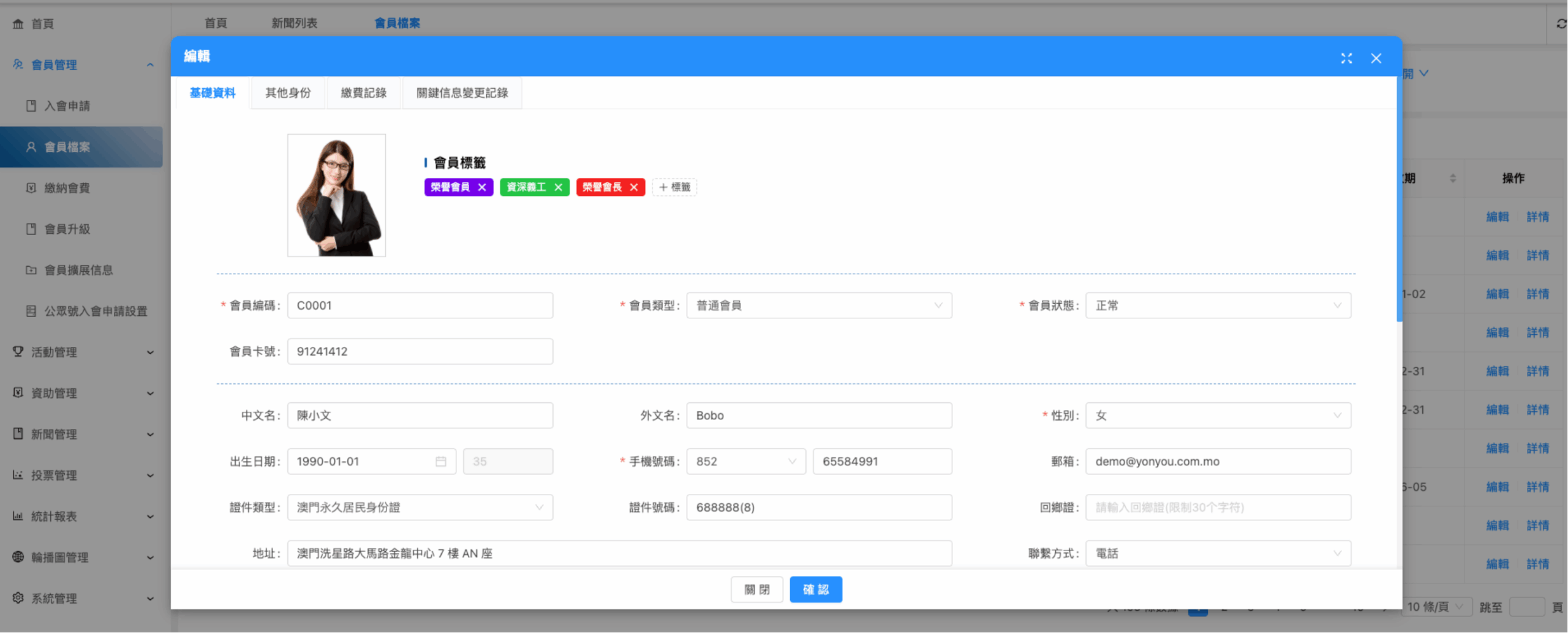Expand the phone country code 852 dropdown

(745, 462)
